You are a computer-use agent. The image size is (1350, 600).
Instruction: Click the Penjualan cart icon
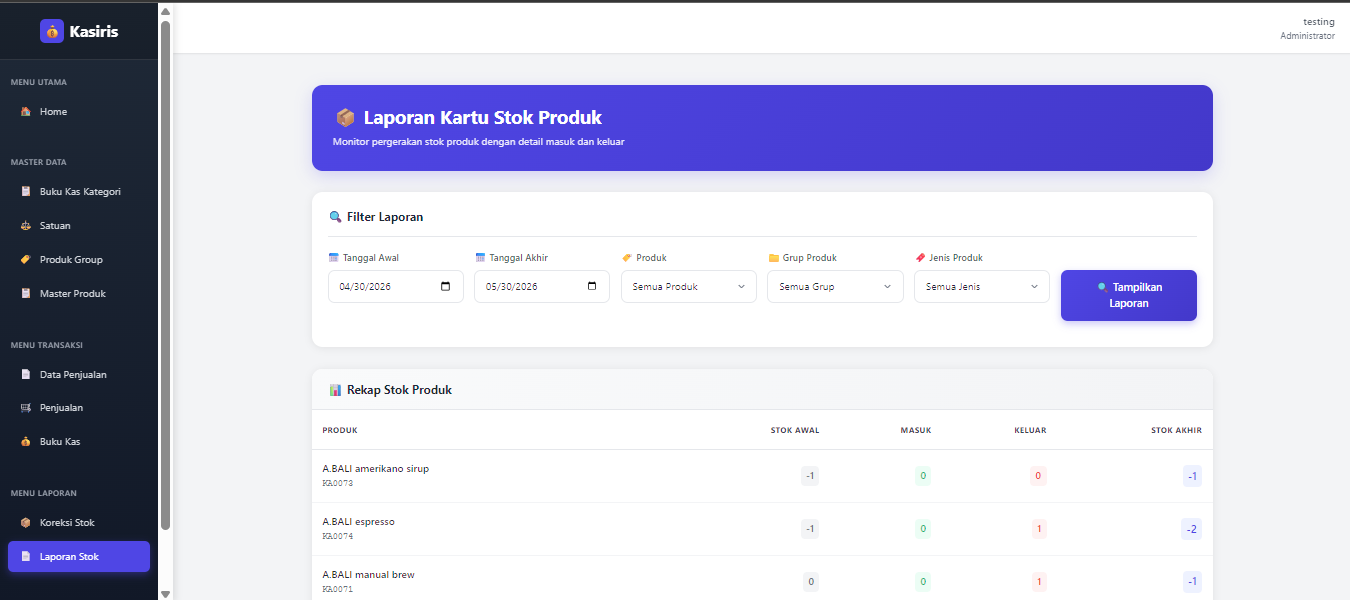click(x=26, y=408)
